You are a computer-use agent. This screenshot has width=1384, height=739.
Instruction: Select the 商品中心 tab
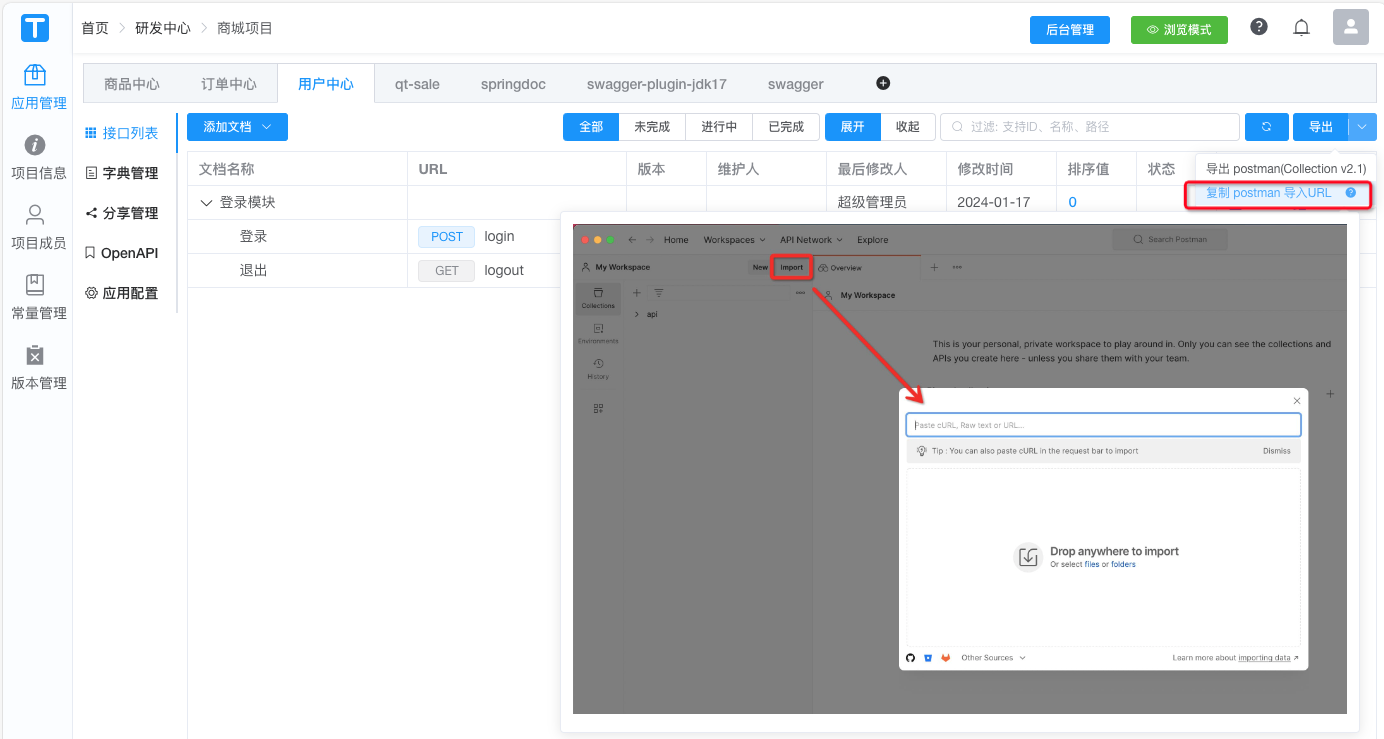pyautogui.click(x=132, y=84)
